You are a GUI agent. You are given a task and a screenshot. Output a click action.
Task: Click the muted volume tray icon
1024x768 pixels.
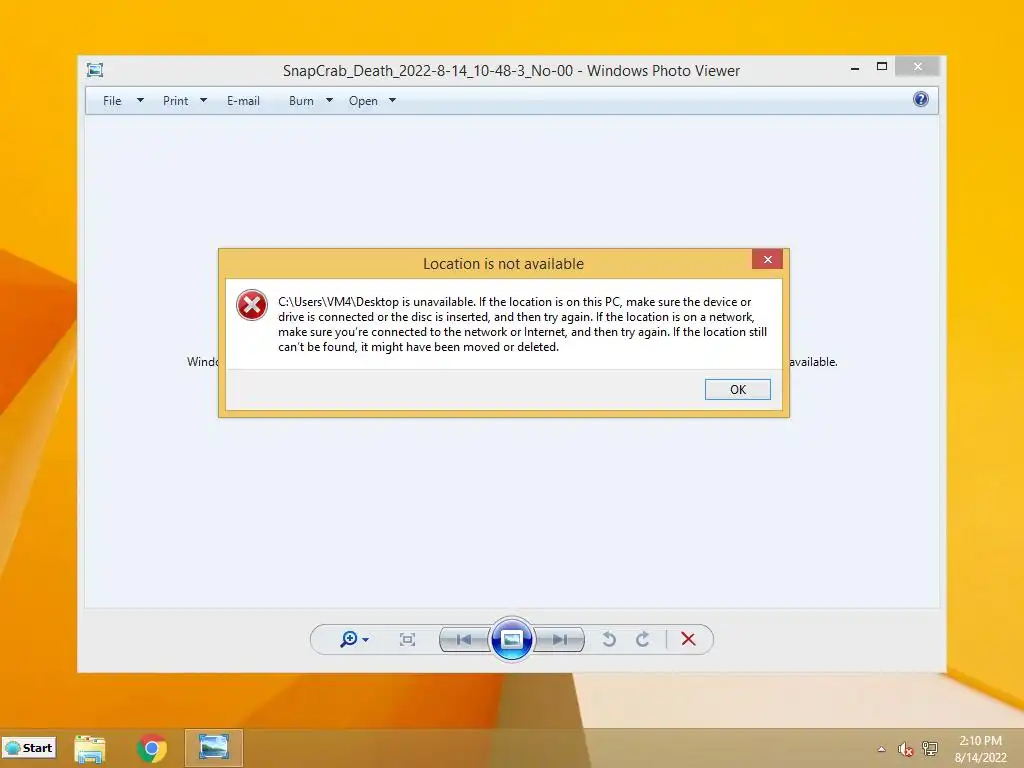(905, 749)
